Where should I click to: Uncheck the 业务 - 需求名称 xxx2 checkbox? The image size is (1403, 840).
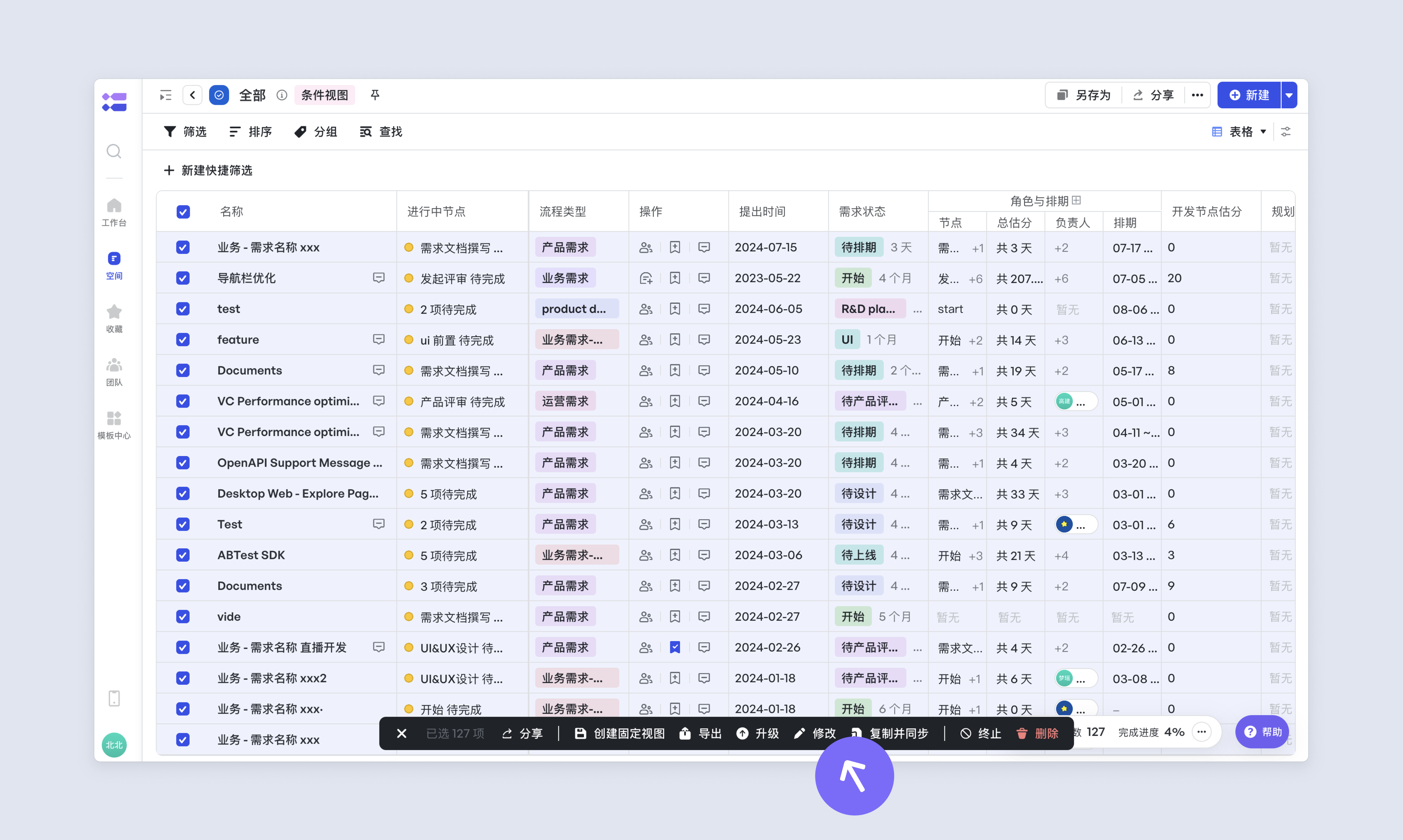pyautogui.click(x=183, y=678)
